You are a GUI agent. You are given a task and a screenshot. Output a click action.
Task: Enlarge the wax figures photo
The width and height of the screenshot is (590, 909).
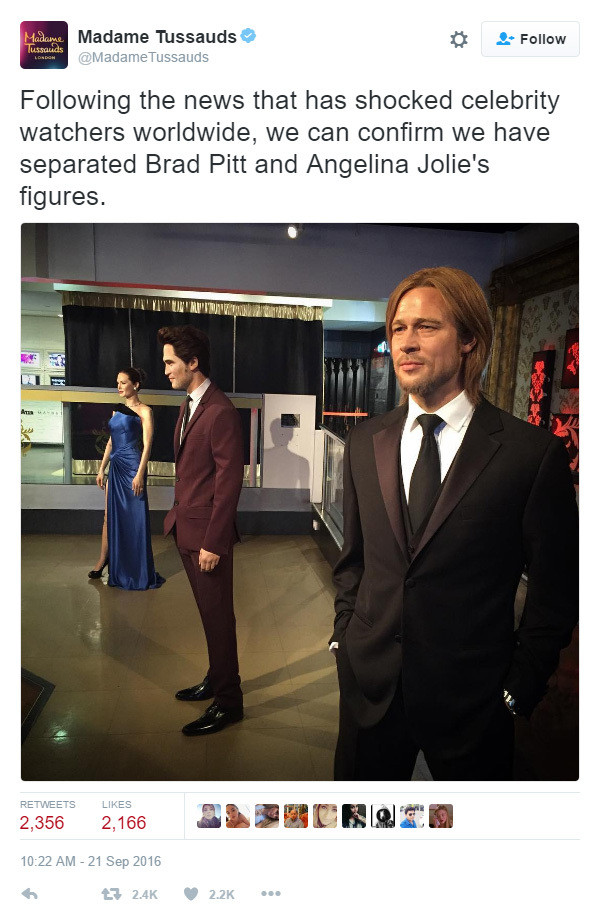tap(300, 501)
